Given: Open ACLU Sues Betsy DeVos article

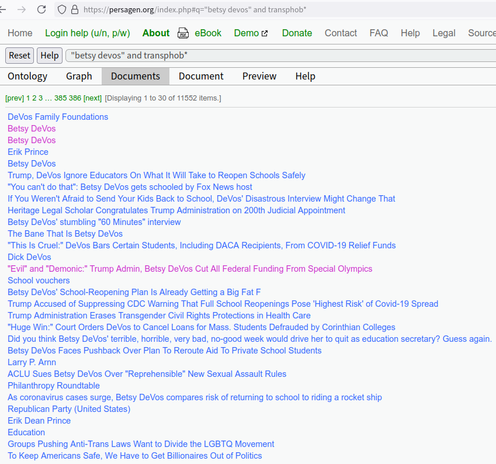Looking at the screenshot, I should pos(147,374).
